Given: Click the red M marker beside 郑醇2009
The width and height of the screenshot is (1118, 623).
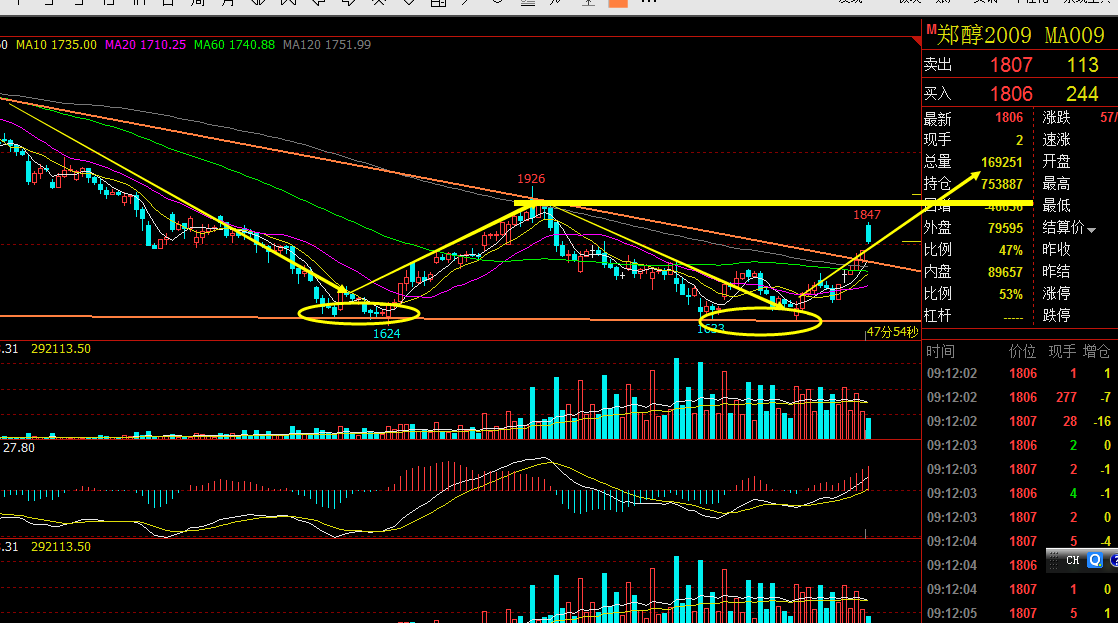Looking at the screenshot, I should click(930, 29).
